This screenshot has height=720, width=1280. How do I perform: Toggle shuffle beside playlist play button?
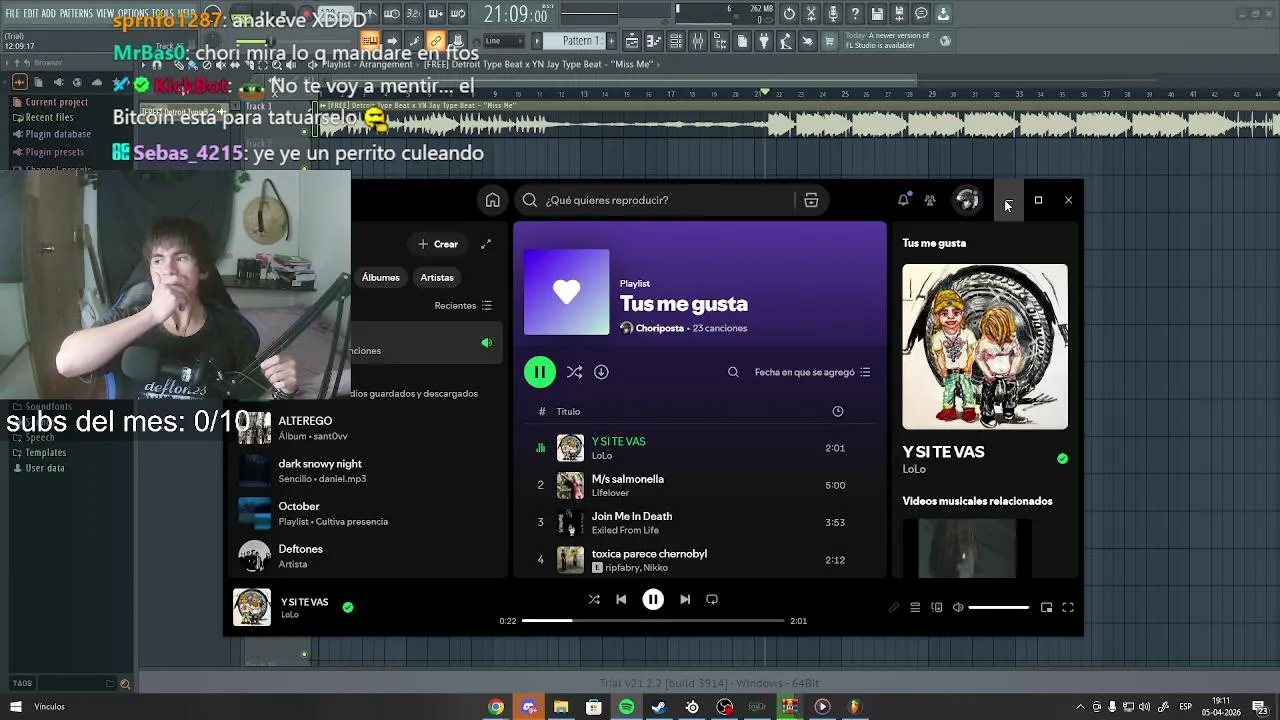[x=574, y=372]
